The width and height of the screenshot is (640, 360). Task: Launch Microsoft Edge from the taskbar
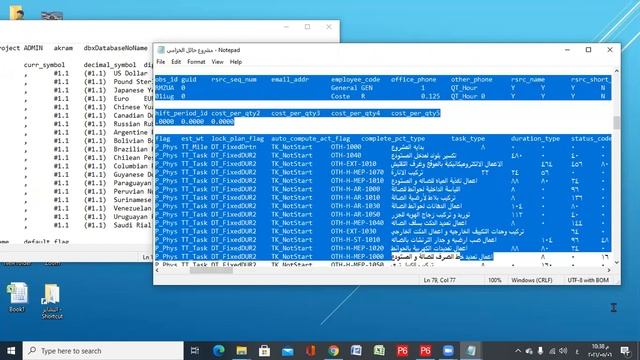(218, 351)
